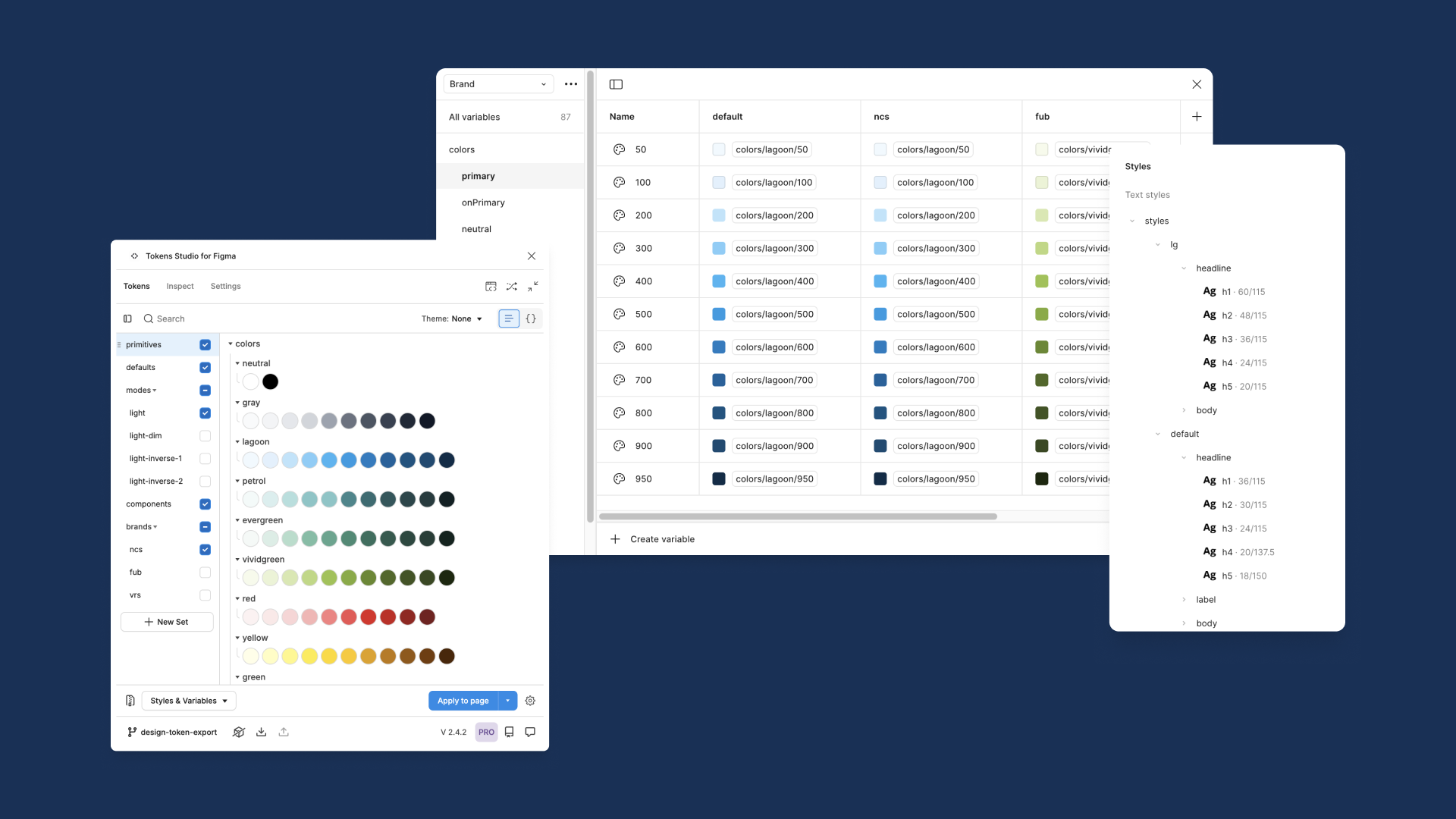Uncheck the primitives token set
This screenshot has width=1456, height=819.
[x=205, y=345]
